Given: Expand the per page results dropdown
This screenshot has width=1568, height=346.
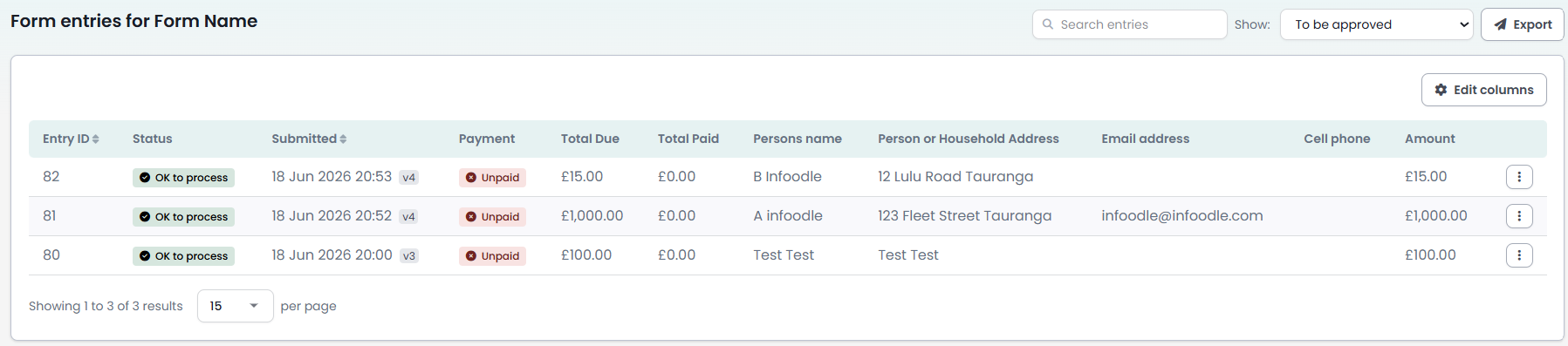Looking at the screenshot, I should (236, 306).
